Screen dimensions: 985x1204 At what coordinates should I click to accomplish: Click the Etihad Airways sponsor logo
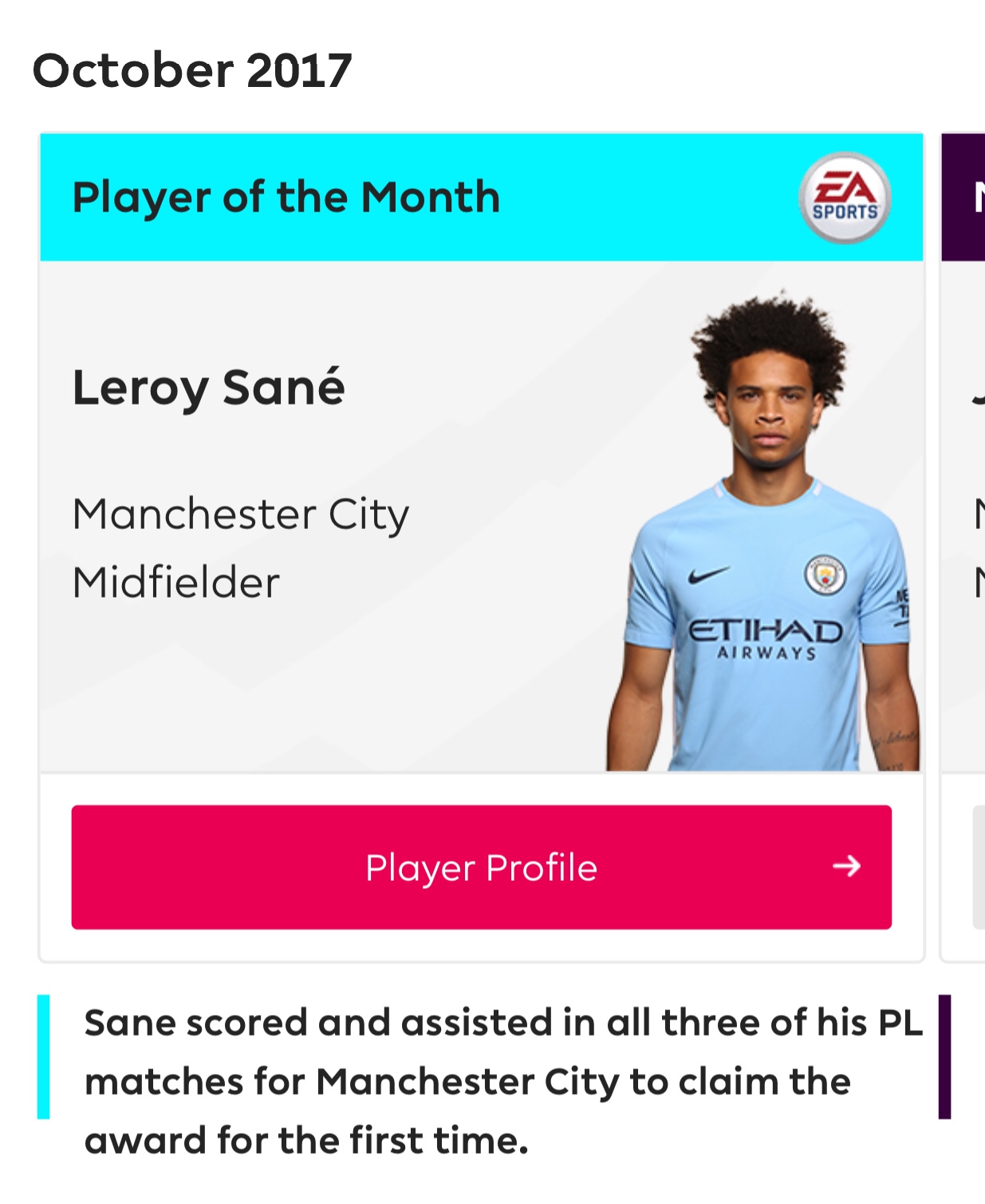point(766,638)
